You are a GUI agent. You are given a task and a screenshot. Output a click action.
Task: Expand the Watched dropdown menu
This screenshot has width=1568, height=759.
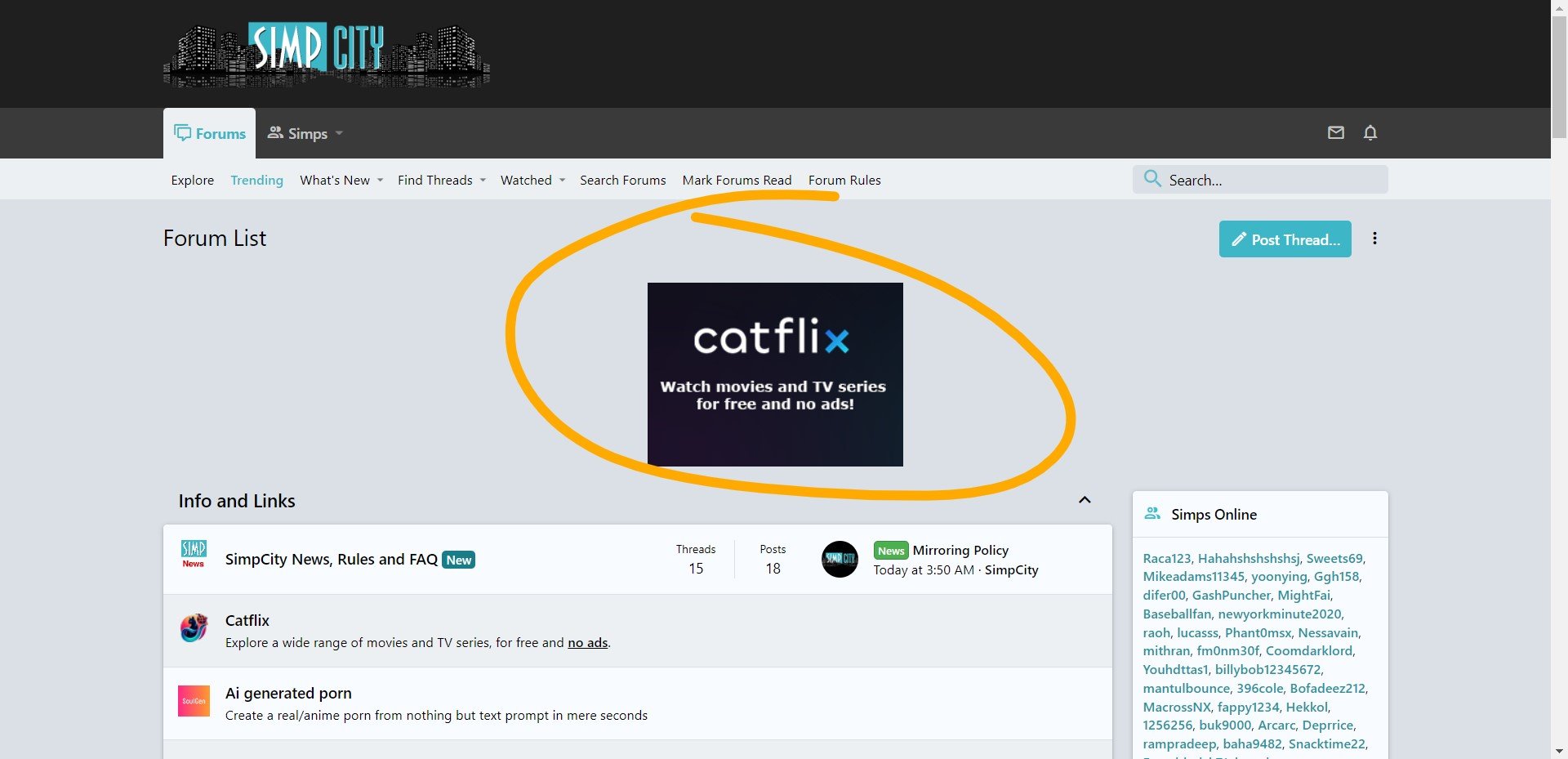[x=562, y=181]
